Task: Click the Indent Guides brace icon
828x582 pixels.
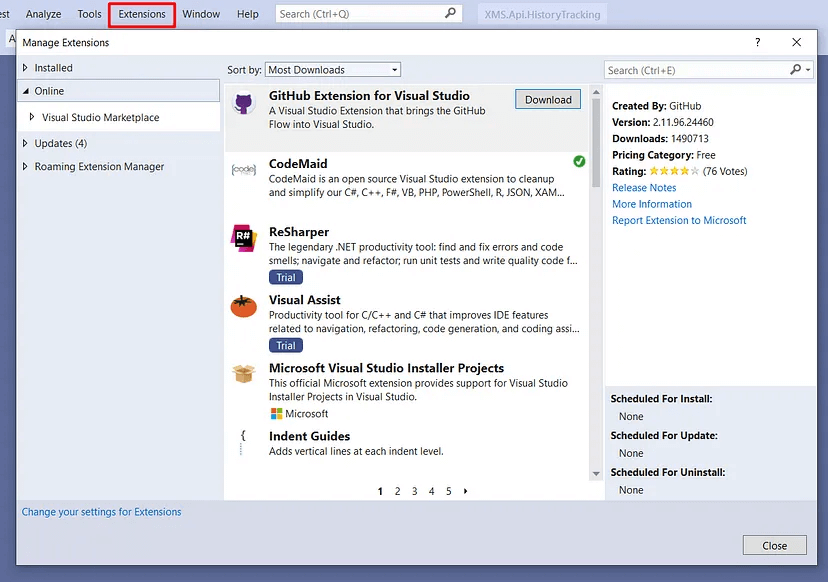Action: [243, 437]
